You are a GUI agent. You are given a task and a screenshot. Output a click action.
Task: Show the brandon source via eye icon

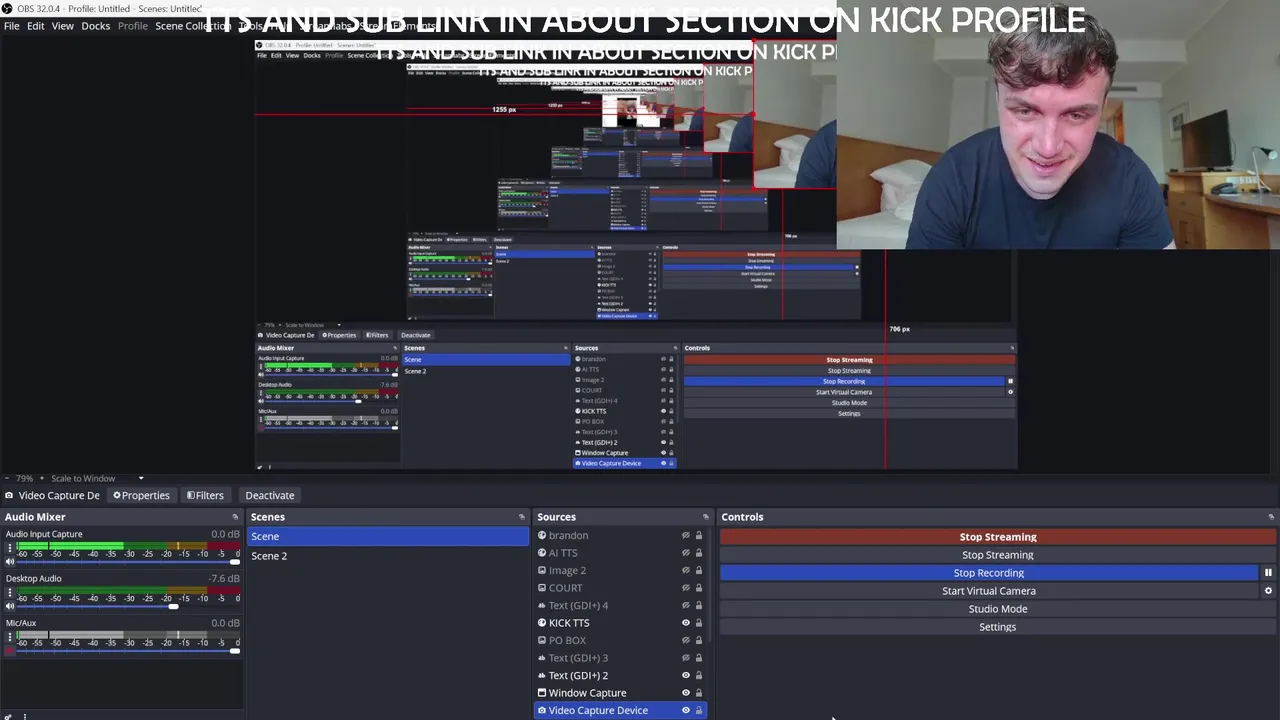(686, 536)
